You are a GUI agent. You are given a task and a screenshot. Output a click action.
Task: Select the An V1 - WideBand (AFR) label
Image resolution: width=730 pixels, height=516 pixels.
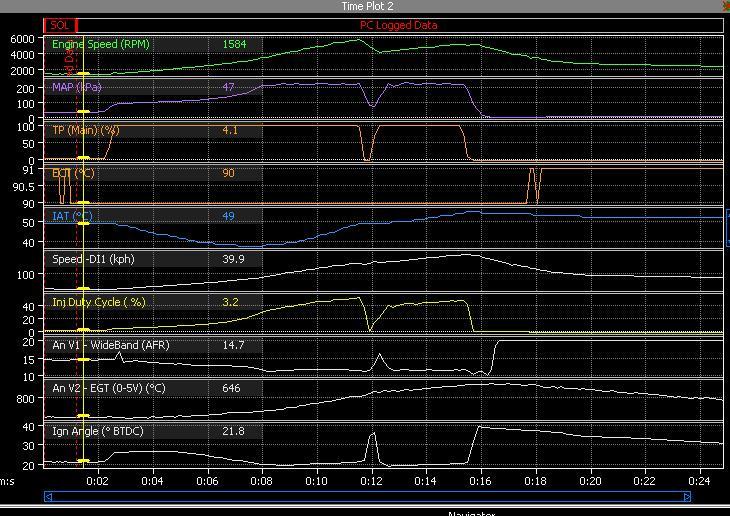coord(111,345)
